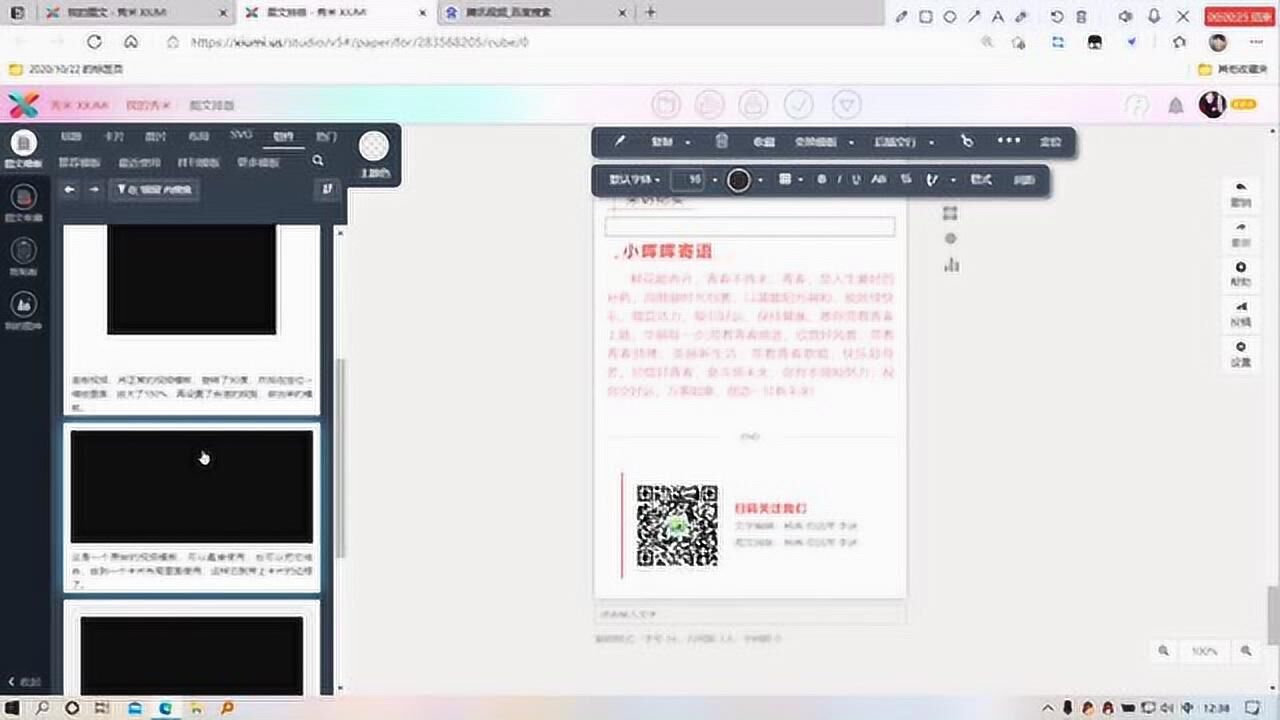Click the folder icon in the top center

(x=666, y=105)
